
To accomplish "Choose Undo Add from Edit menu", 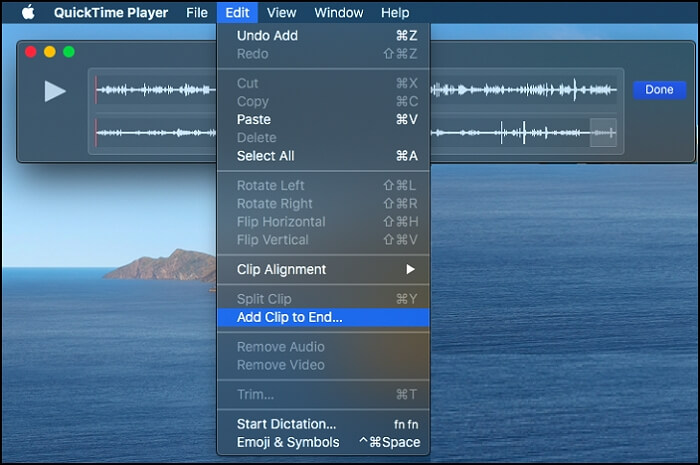I will coord(267,36).
